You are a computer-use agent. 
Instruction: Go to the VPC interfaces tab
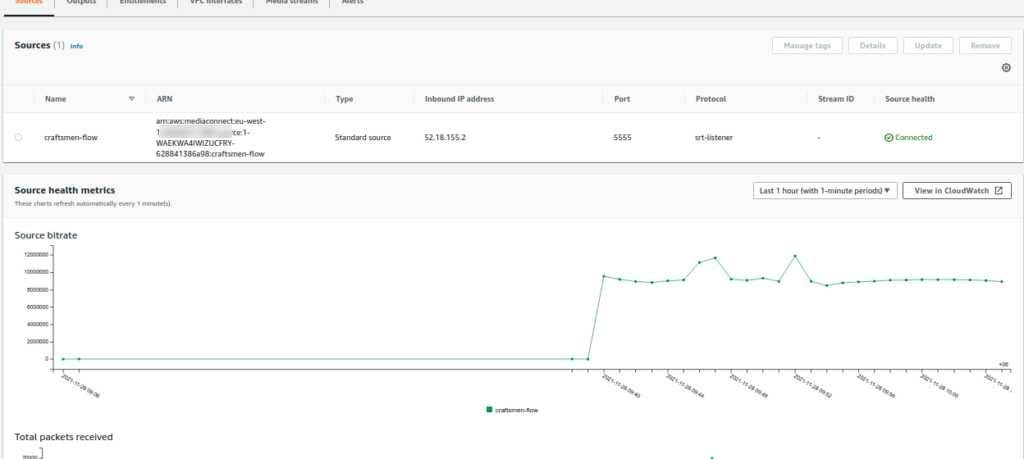(216, 3)
